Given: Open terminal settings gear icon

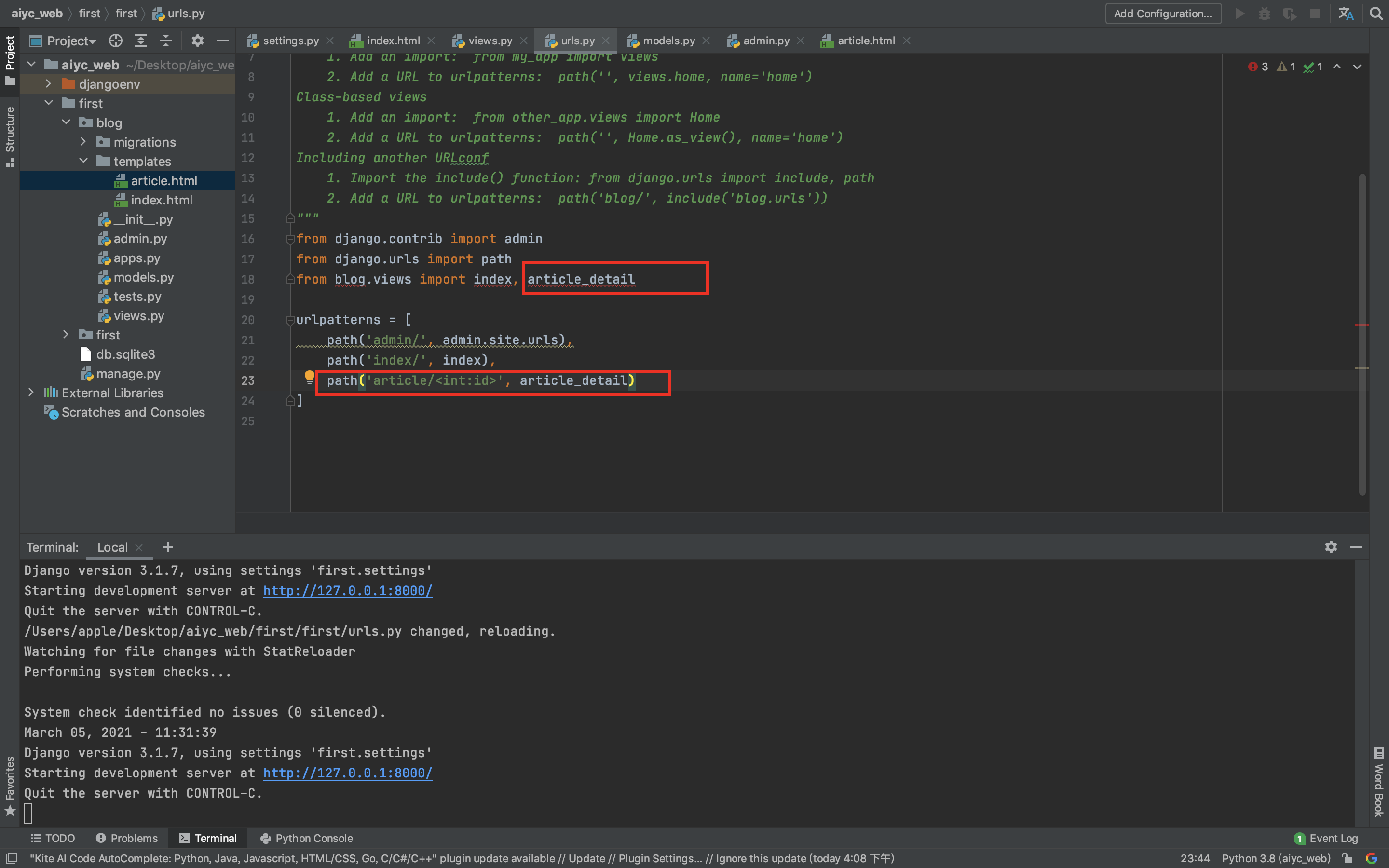Looking at the screenshot, I should (x=1331, y=547).
